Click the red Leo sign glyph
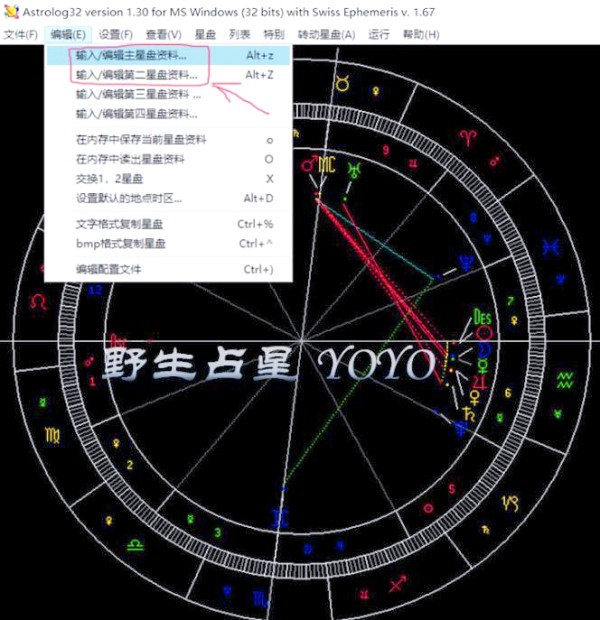This screenshot has width=600, height=620. click(39, 302)
